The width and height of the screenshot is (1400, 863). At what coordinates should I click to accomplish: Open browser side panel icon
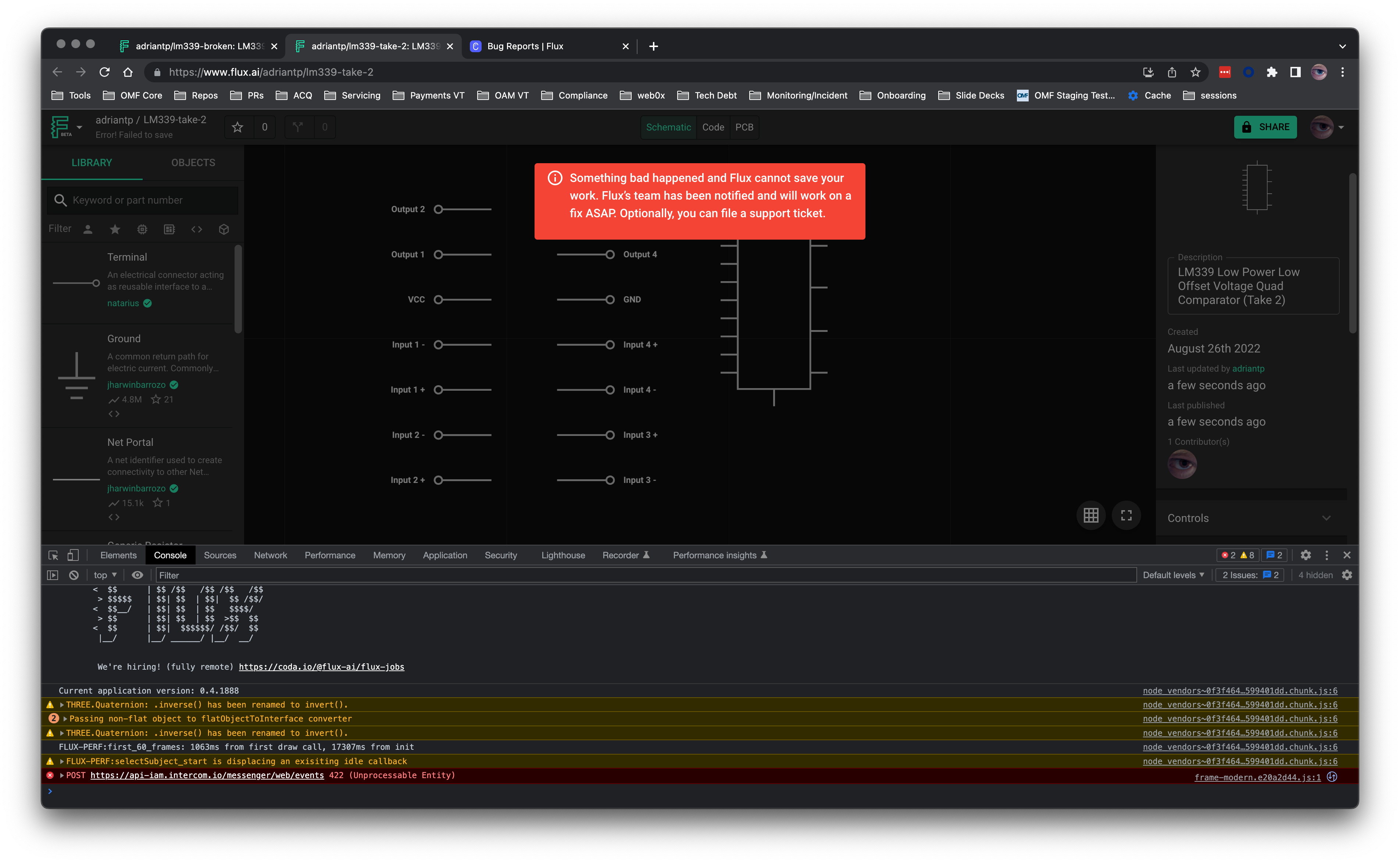coord(1295,72)
